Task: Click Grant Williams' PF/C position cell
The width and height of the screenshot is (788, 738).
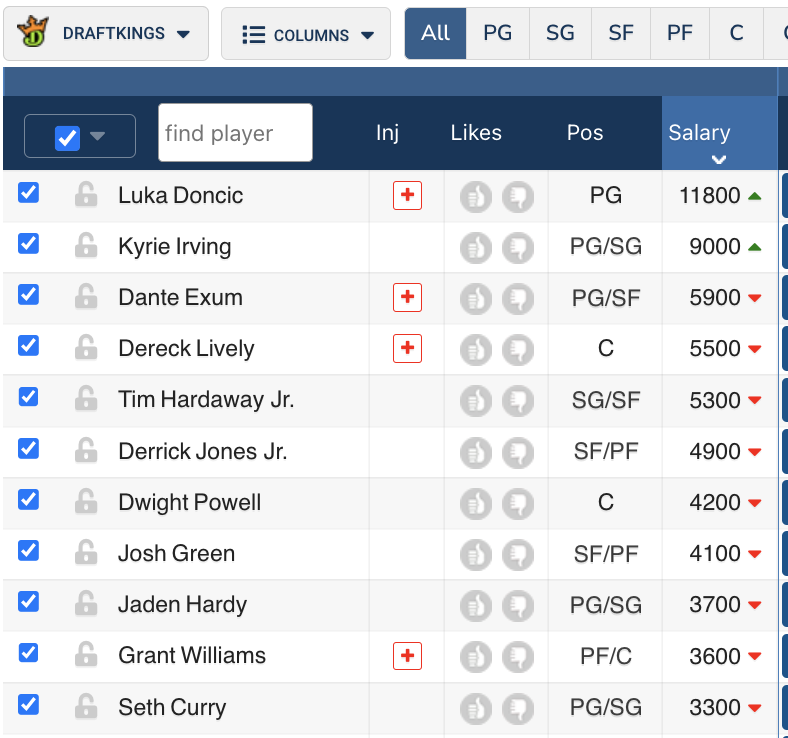Action: pos(606,656)
